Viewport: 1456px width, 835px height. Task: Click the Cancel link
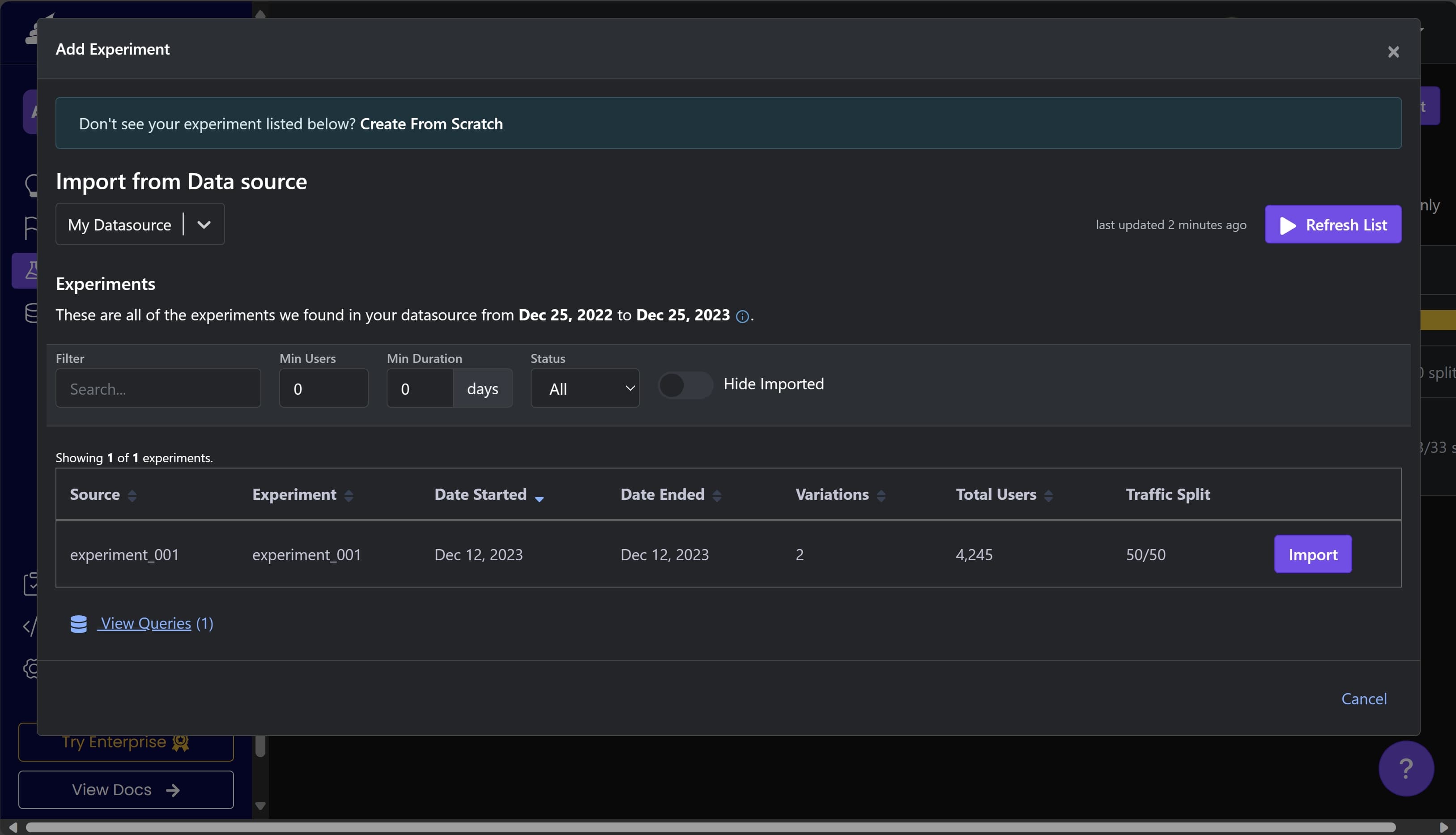pos(1364,699)
